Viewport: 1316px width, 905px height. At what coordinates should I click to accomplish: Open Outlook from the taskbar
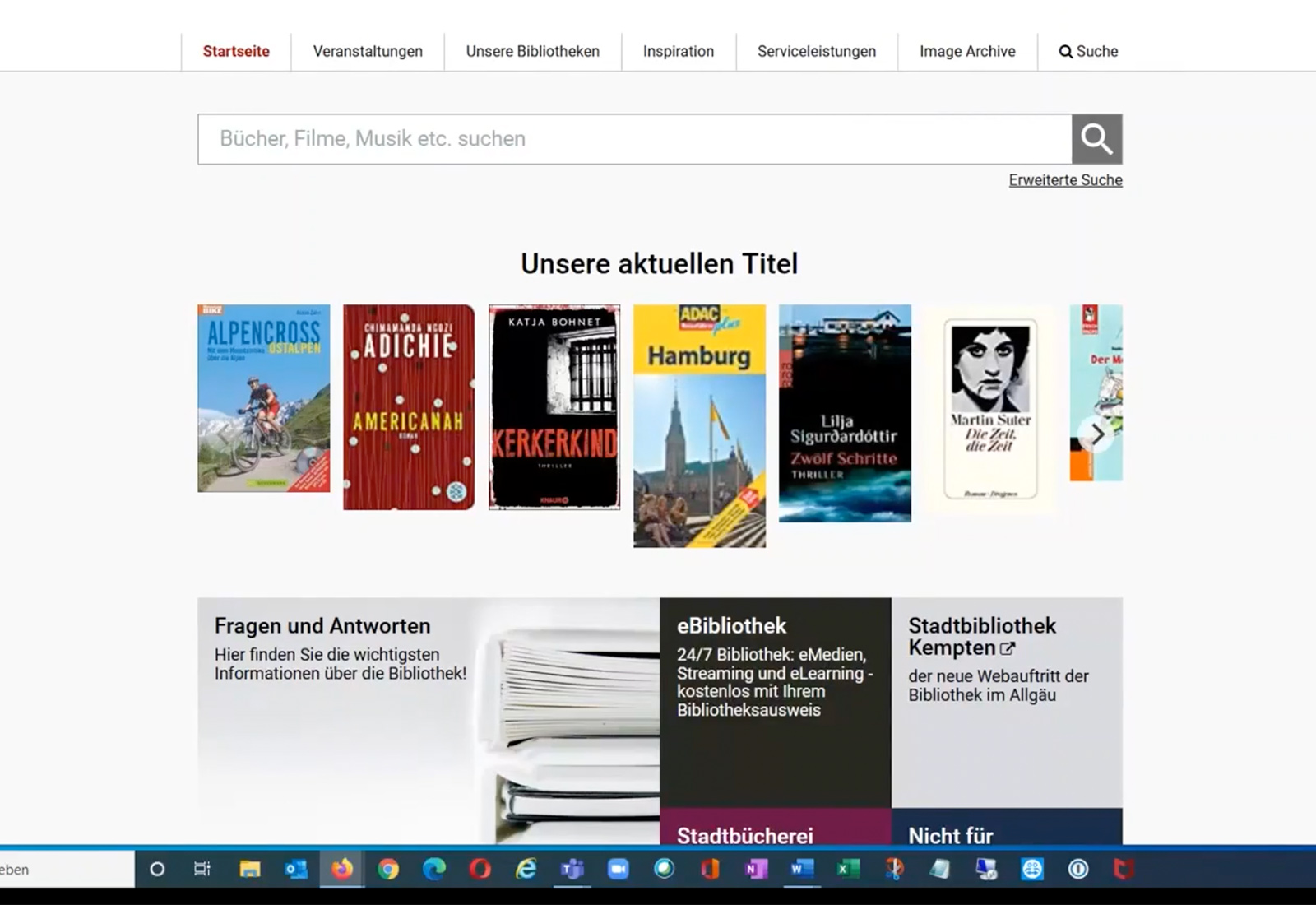(295, 869)
